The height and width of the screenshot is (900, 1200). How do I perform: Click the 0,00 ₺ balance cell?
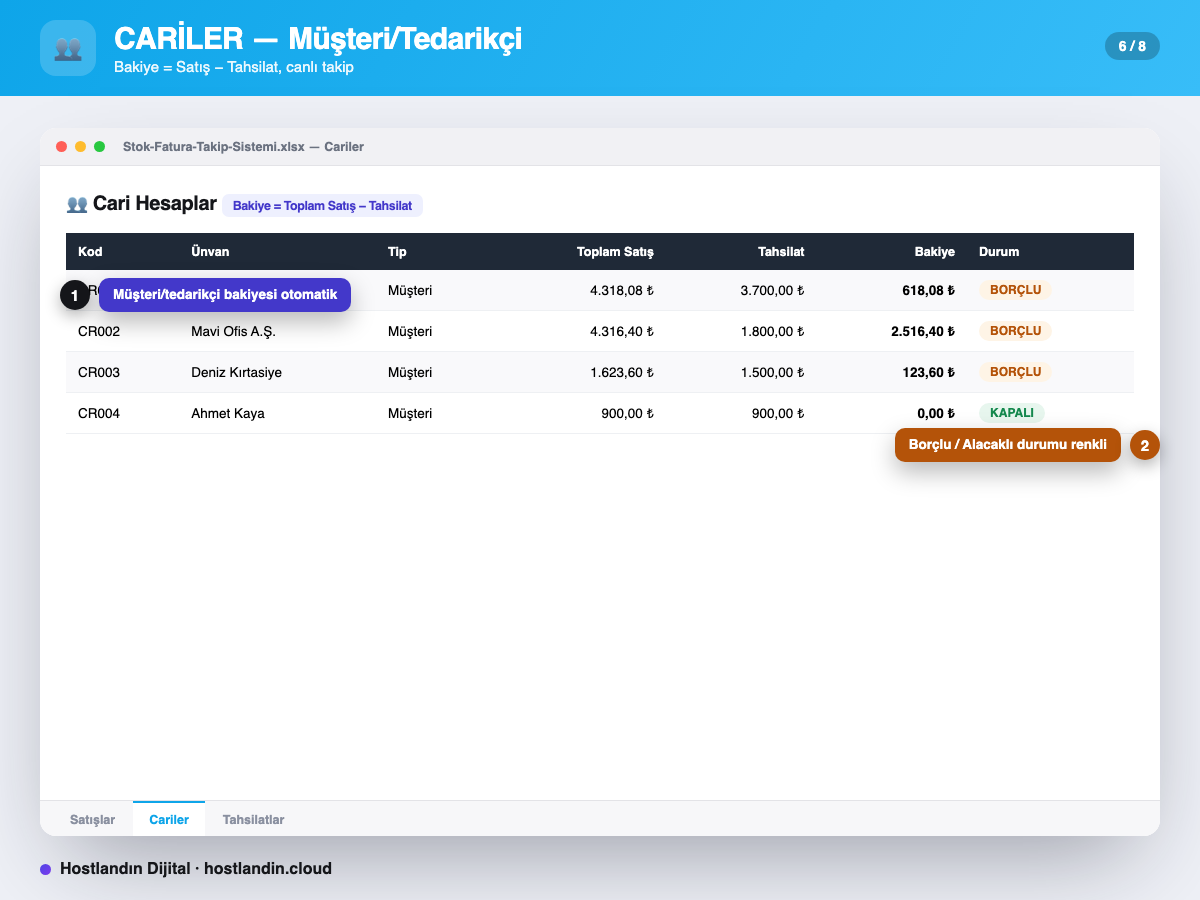936,413
